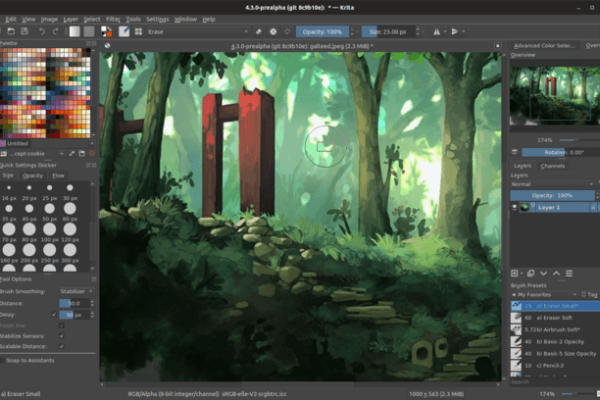Toggle the Delay checkbox

(54, 315)
